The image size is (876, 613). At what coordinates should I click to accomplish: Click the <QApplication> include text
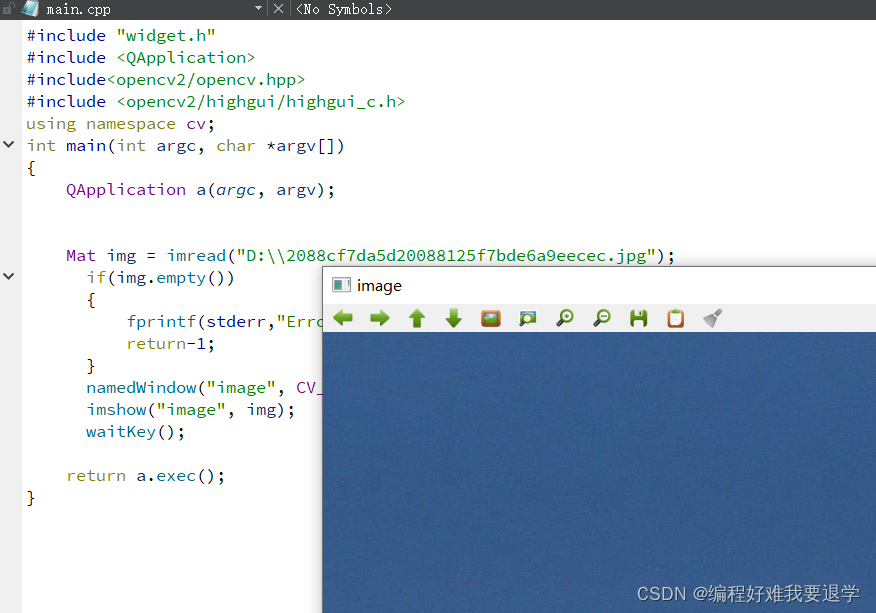185,58
